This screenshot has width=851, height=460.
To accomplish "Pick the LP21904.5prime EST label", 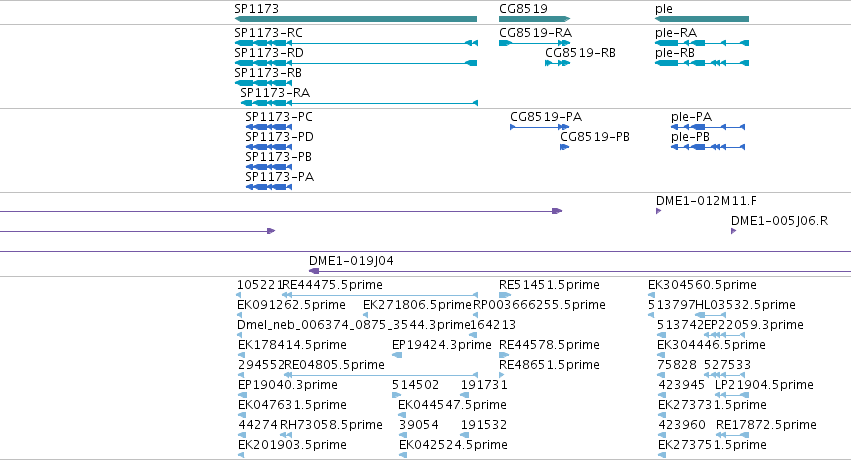I will click(x=764, y=385).
